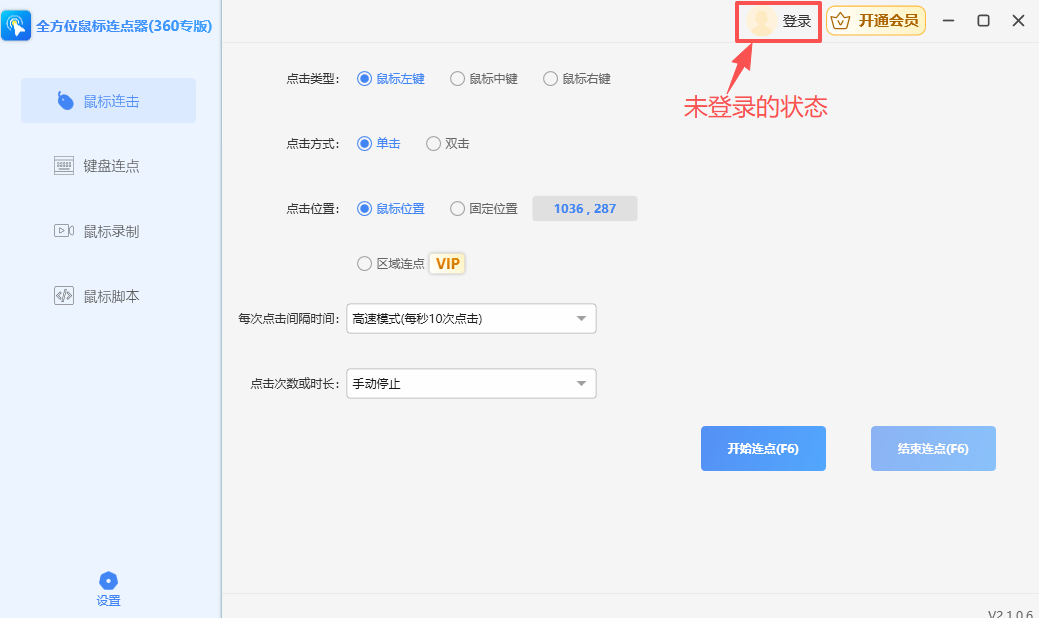Click the VIP badge next to 区域连点
Viewport: 1039px width, 618px height.
tap(447, 263)
